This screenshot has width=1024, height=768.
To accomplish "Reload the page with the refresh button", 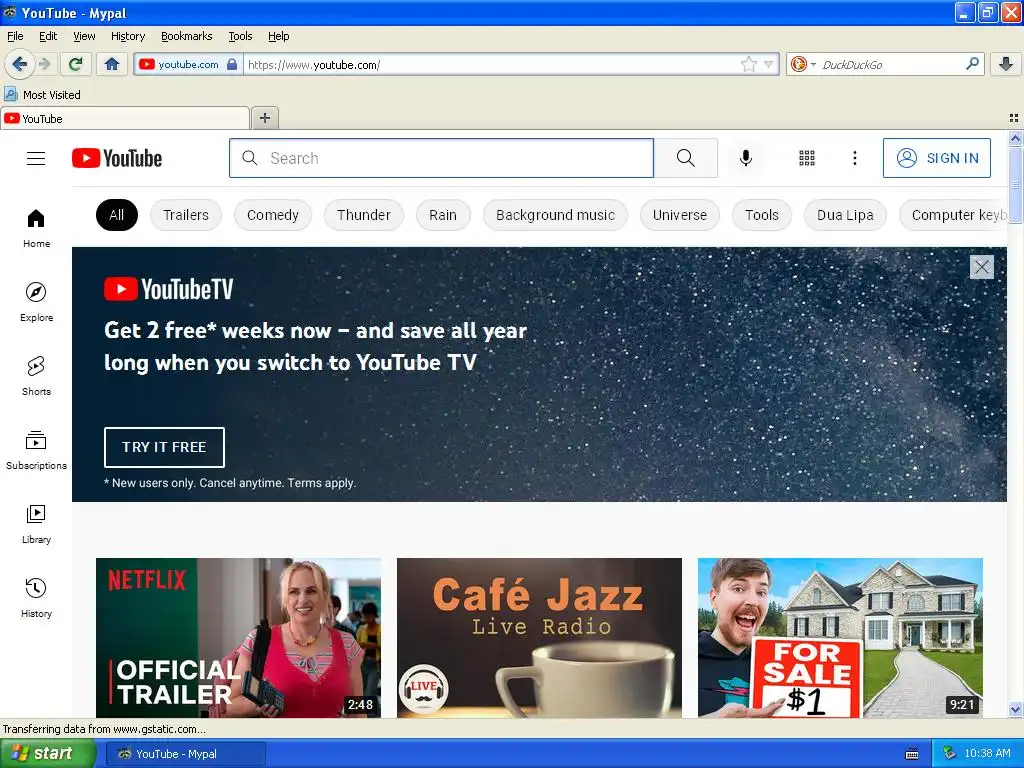I will point(76,64).
